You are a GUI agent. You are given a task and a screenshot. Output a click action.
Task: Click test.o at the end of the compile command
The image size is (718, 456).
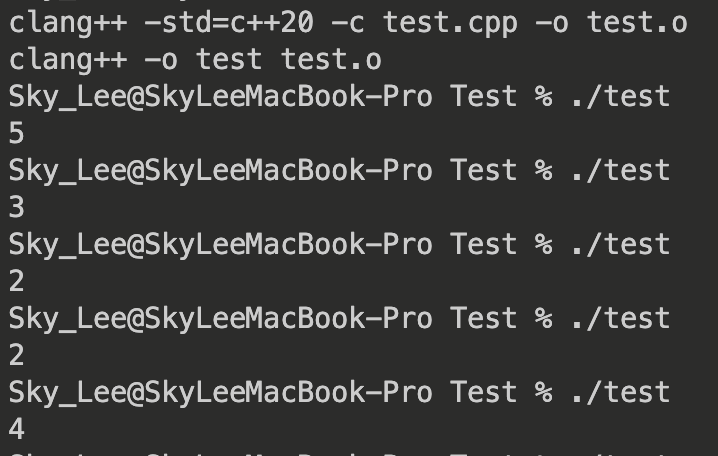(637, 22)
